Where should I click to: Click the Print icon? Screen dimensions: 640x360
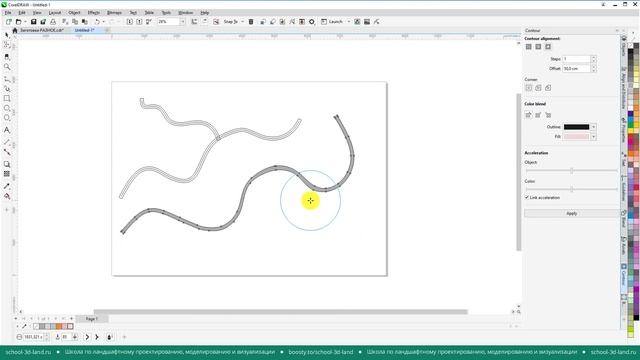pyautogui.click(x=53, y=22)
